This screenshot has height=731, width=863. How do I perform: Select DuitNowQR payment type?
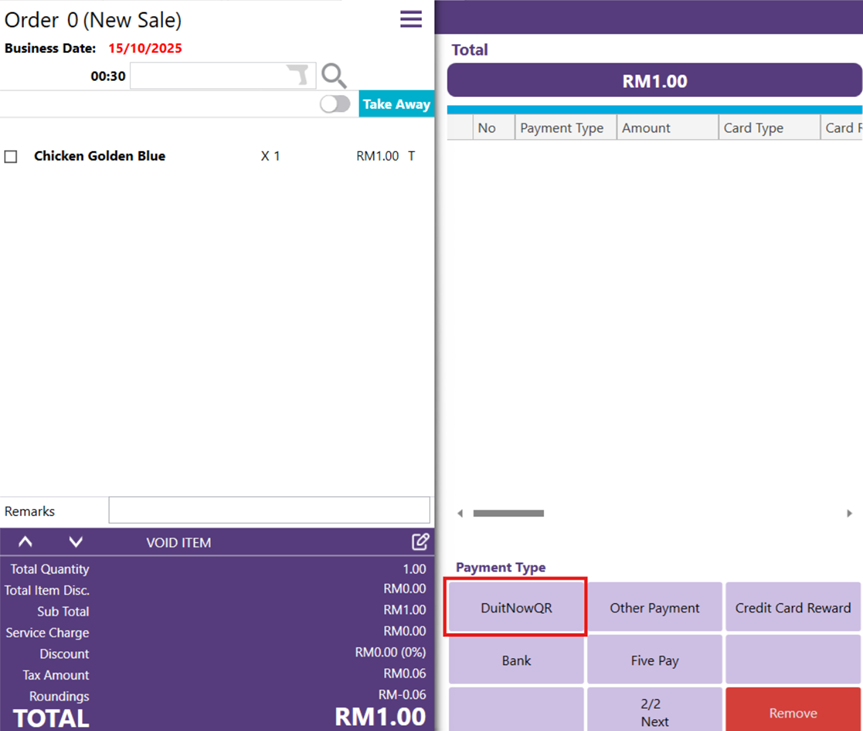tap(516, 608)
